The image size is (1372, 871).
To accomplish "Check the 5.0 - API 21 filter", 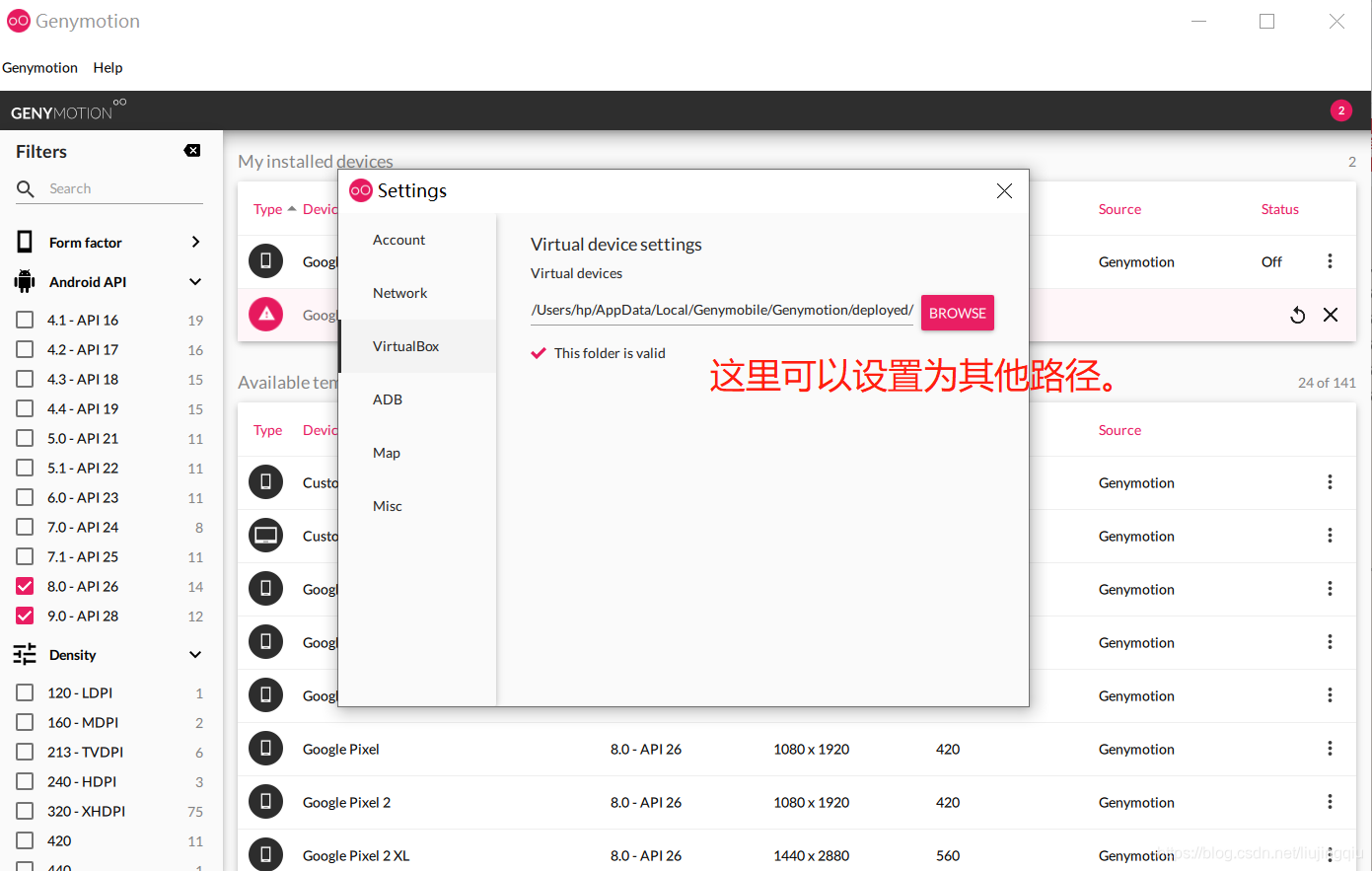I will point(25,438).
